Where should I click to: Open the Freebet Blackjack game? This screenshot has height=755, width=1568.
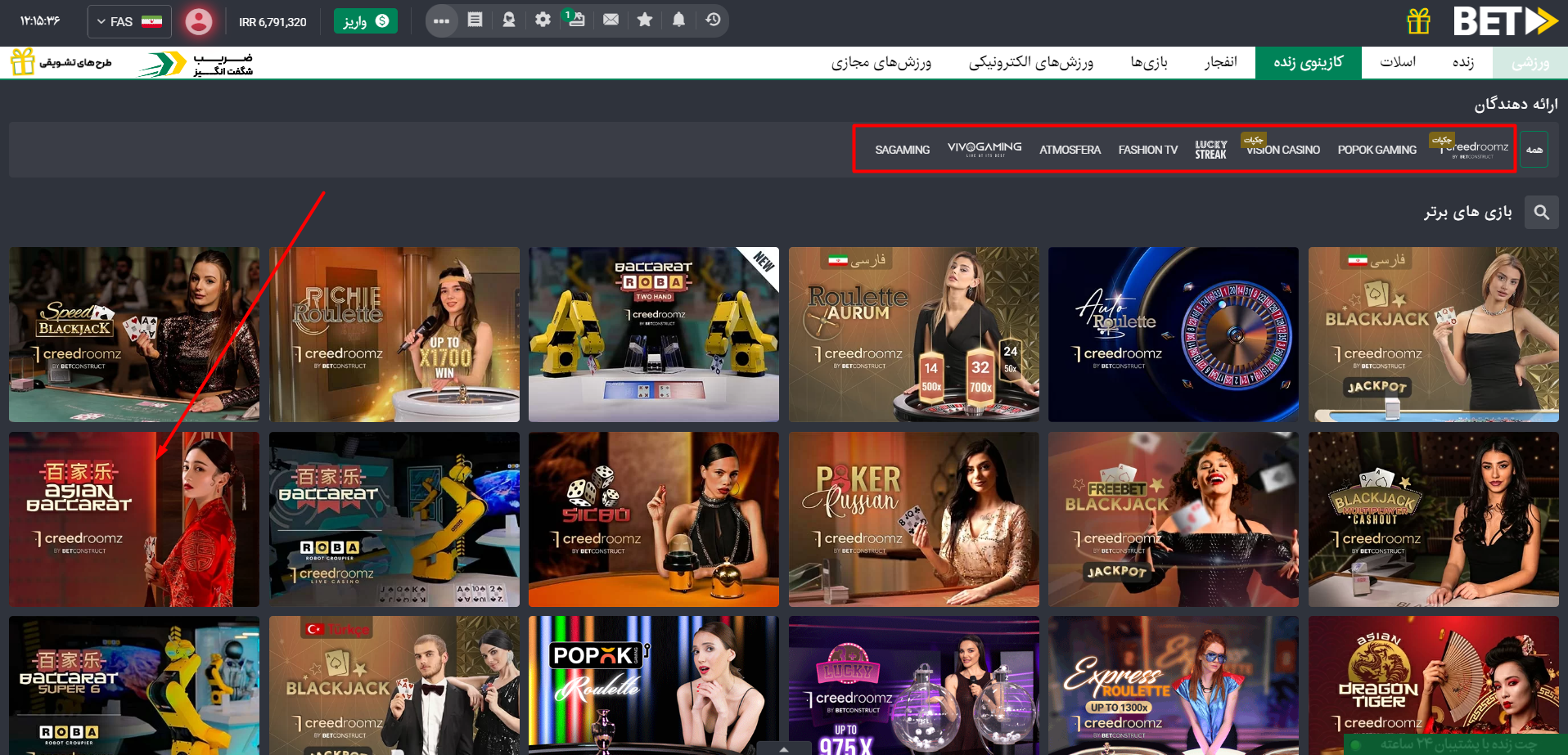[x=1174, y=519]
